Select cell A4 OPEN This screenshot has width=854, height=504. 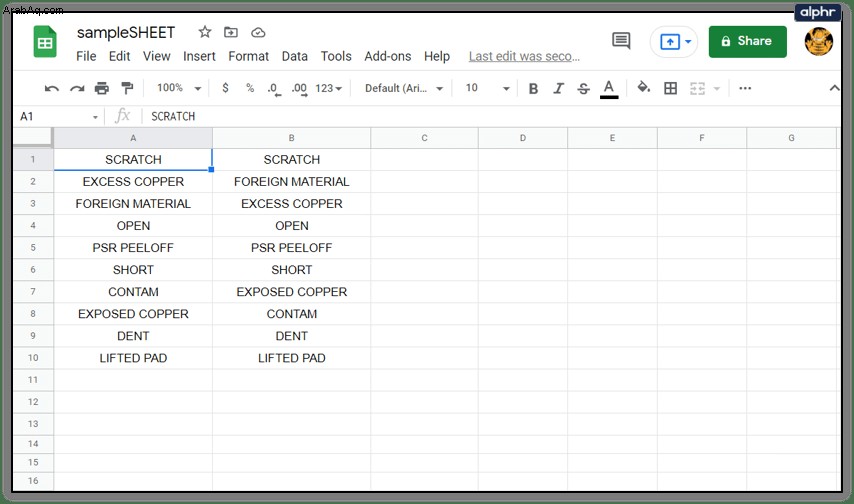[133, 226]
